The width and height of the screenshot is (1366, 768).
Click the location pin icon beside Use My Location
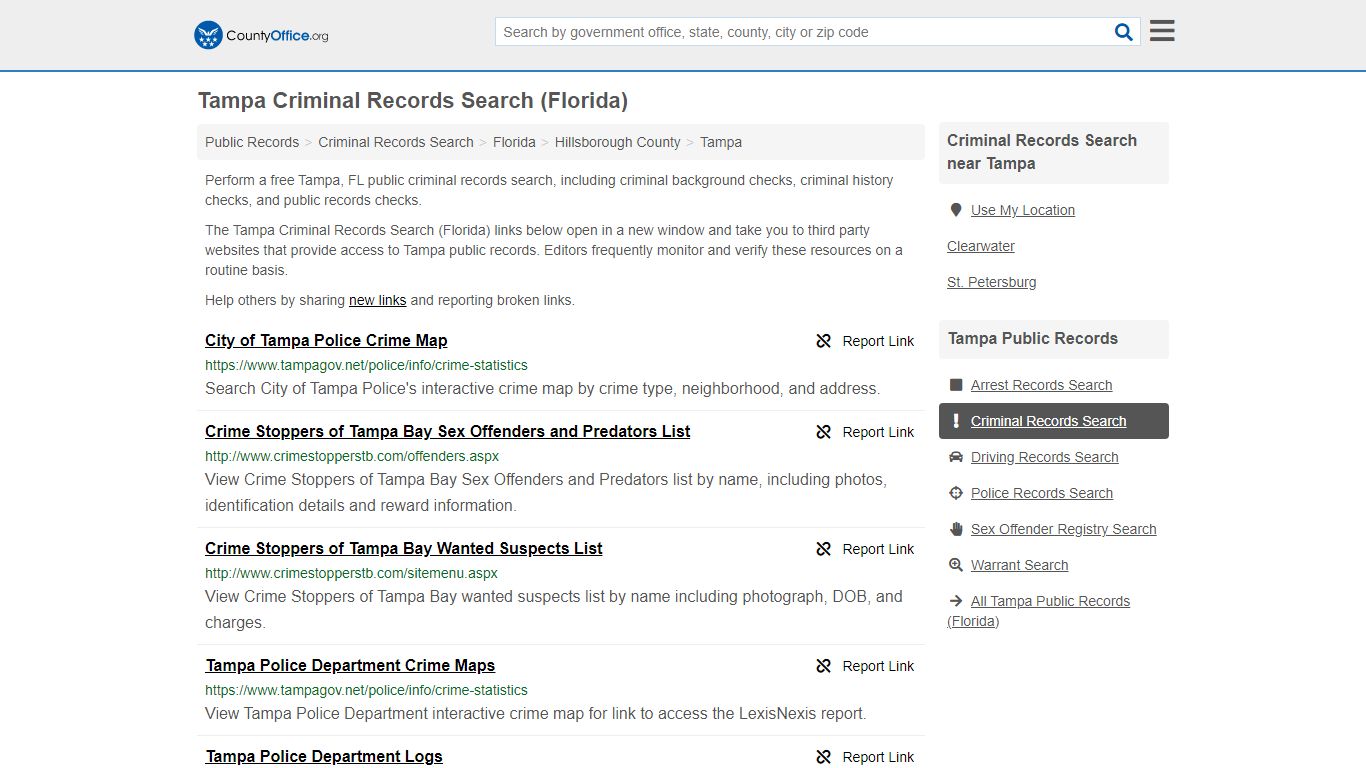click(x=956, y=210)
